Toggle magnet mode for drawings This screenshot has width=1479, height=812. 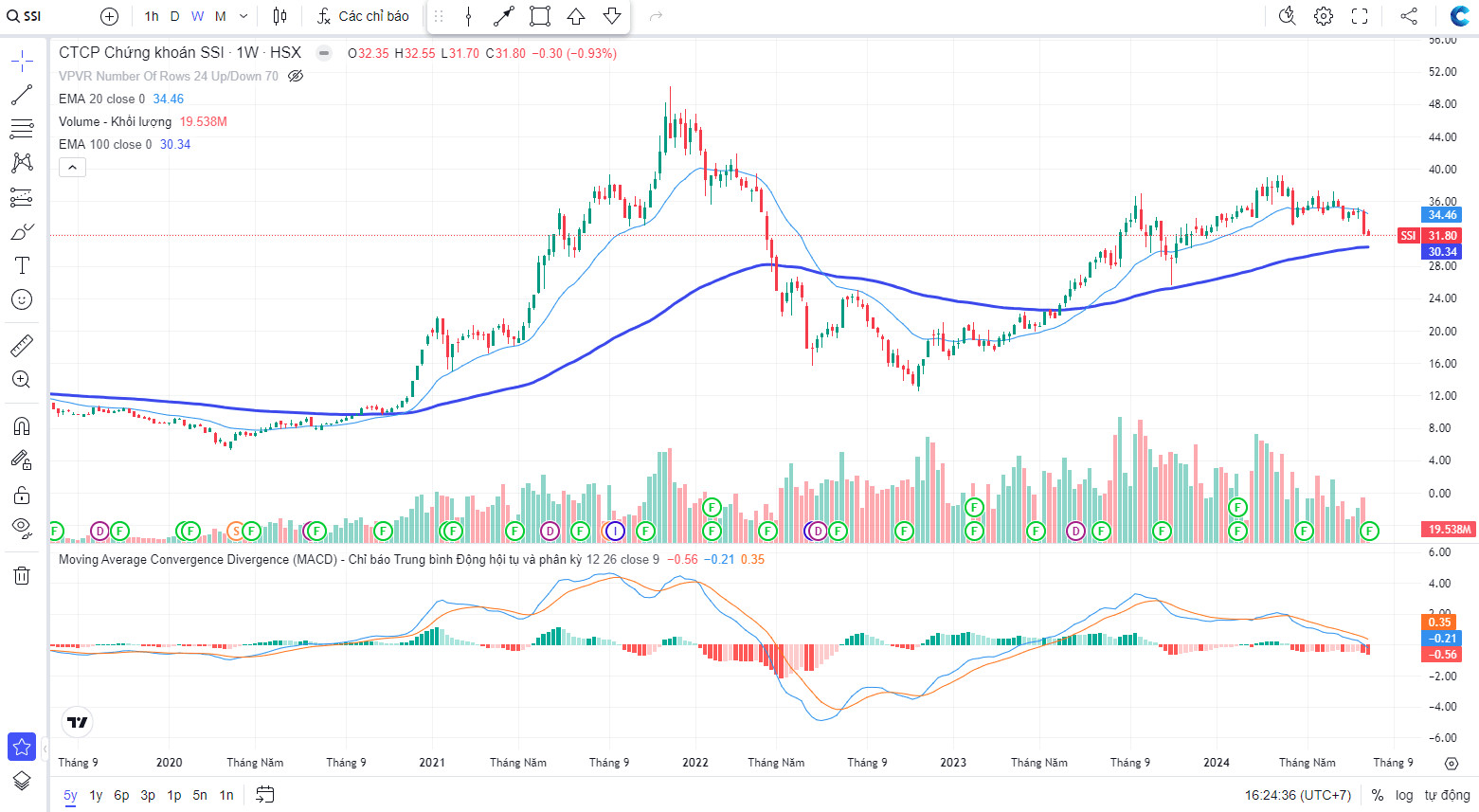[x=22, y=426]
